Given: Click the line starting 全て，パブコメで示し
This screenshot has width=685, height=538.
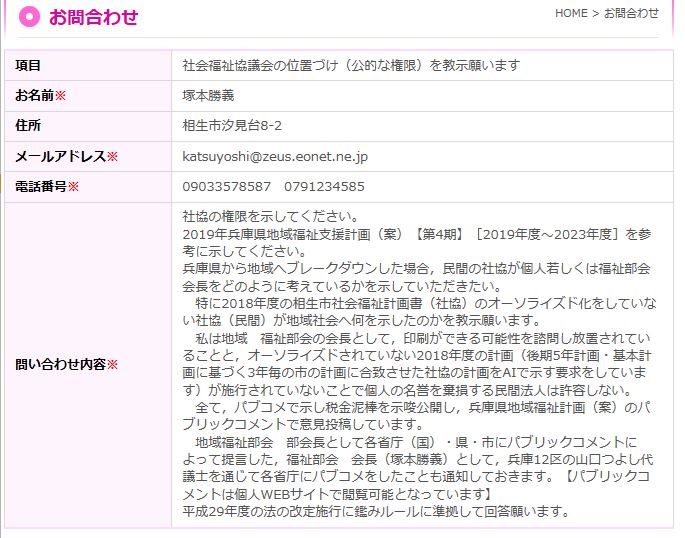Looking at the screenshot, I should (423, 407).
